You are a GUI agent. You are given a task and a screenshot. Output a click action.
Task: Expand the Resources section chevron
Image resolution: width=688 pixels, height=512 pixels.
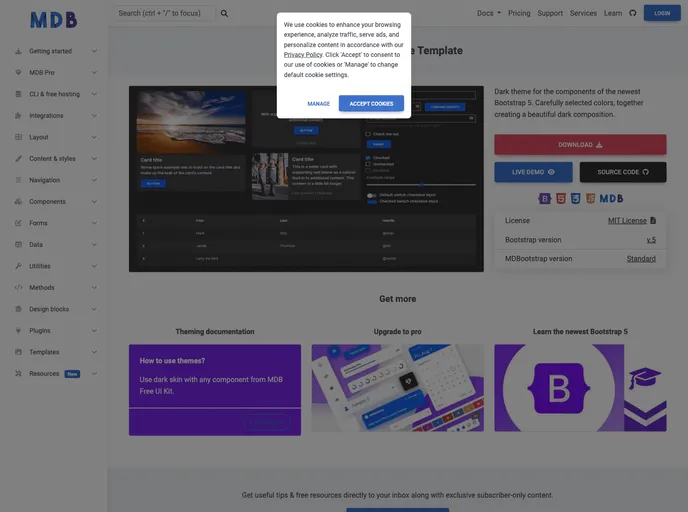[94, 374]
